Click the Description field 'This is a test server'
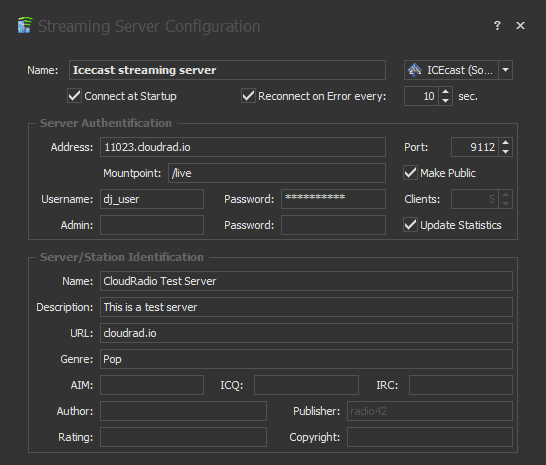 (x=306, y=307)
